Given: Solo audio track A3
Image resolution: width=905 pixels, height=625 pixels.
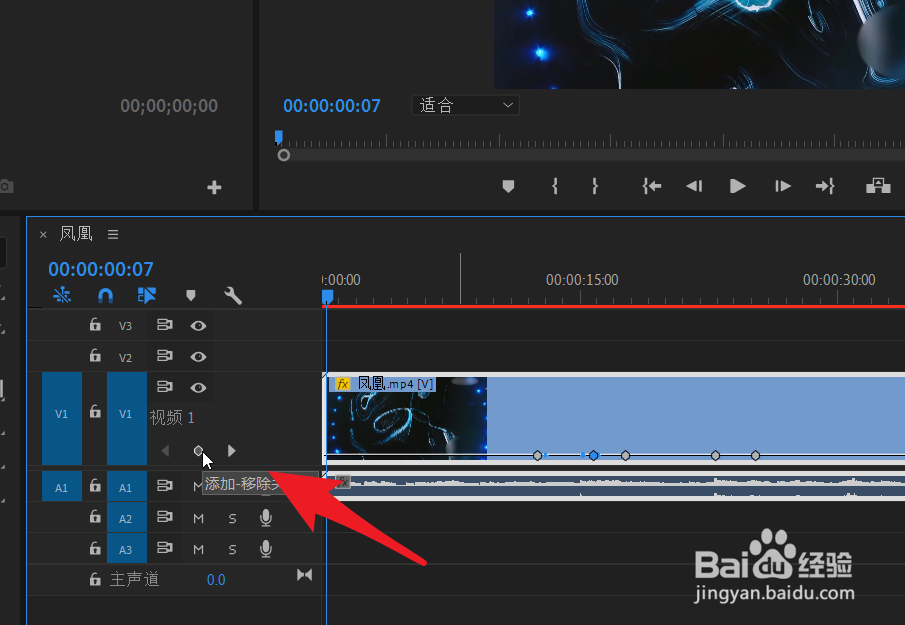Looking at the screenshot, I should pyautogui.click(x=232, y=549).
